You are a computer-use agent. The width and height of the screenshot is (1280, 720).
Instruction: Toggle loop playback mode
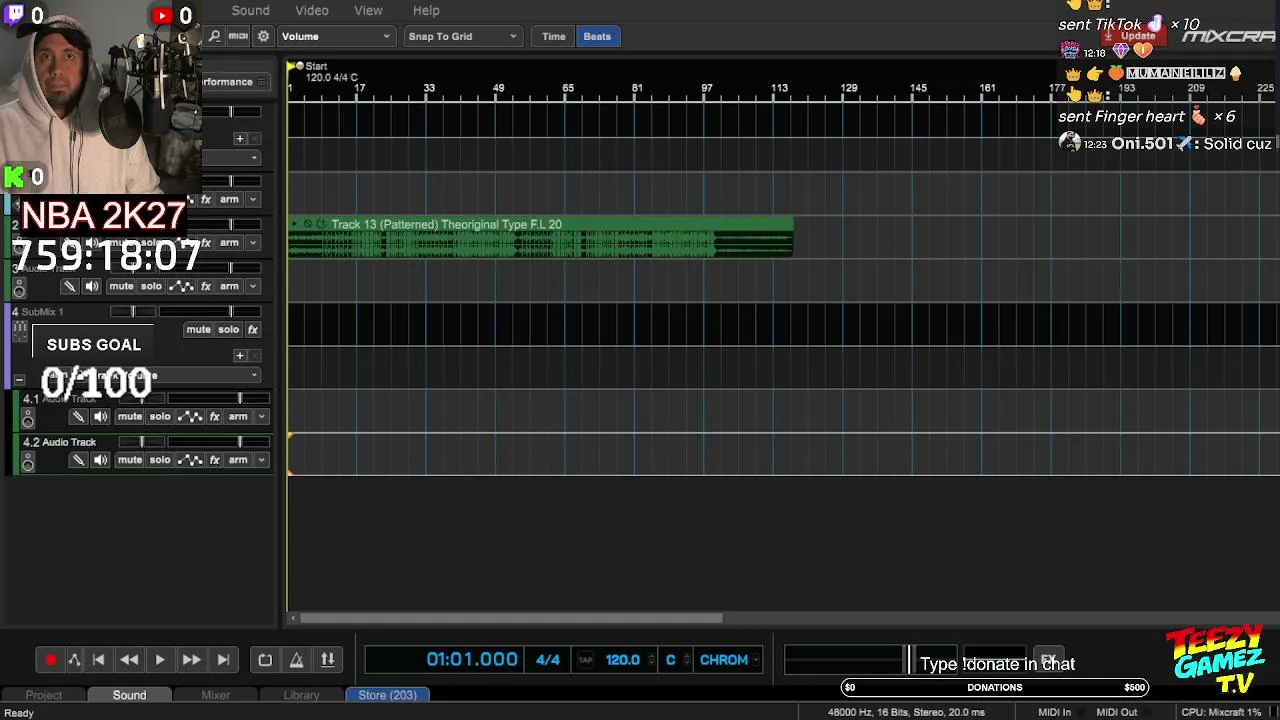tap(265, 660)
